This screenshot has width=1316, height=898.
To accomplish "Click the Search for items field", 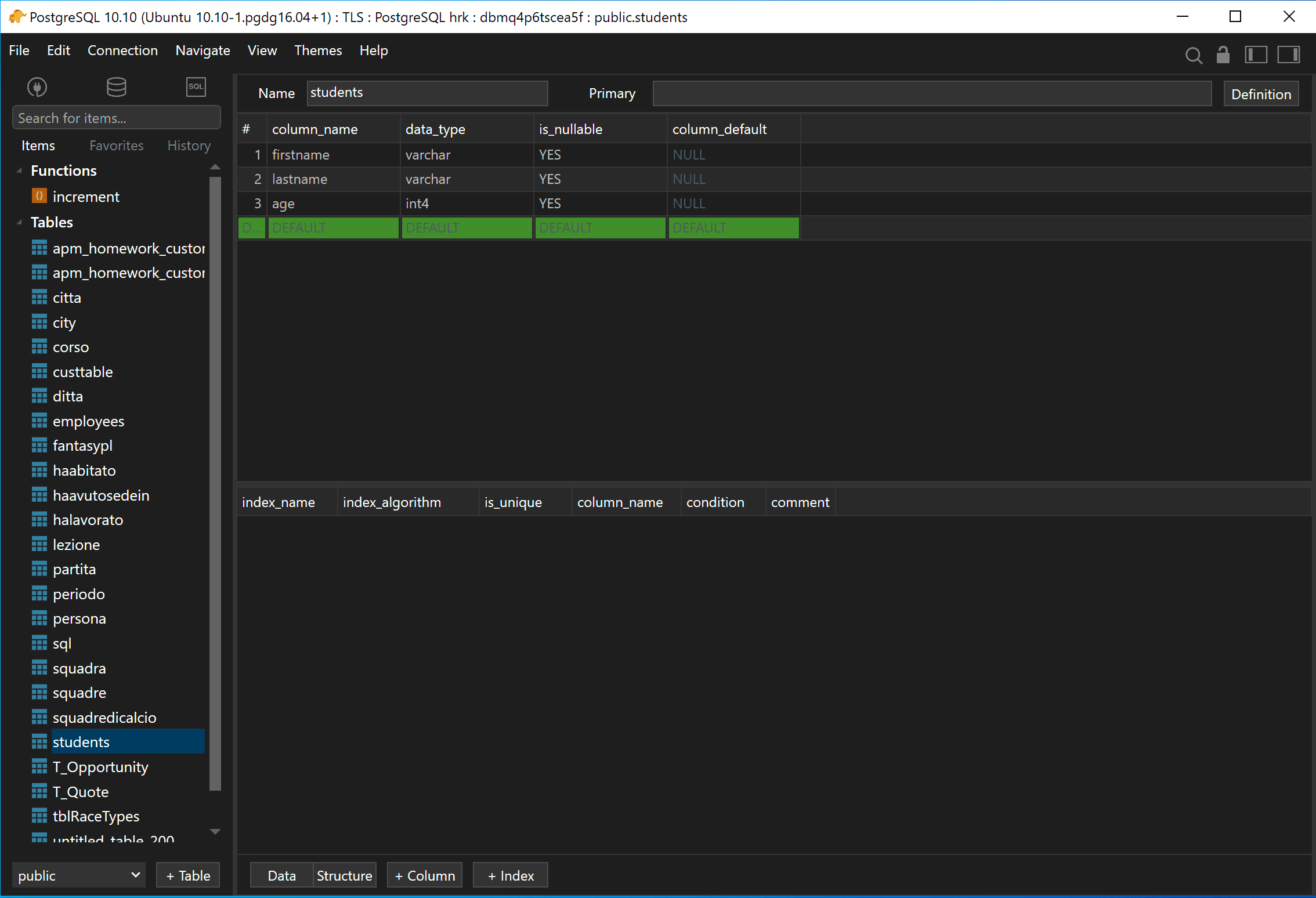I will tap(116, 118).
